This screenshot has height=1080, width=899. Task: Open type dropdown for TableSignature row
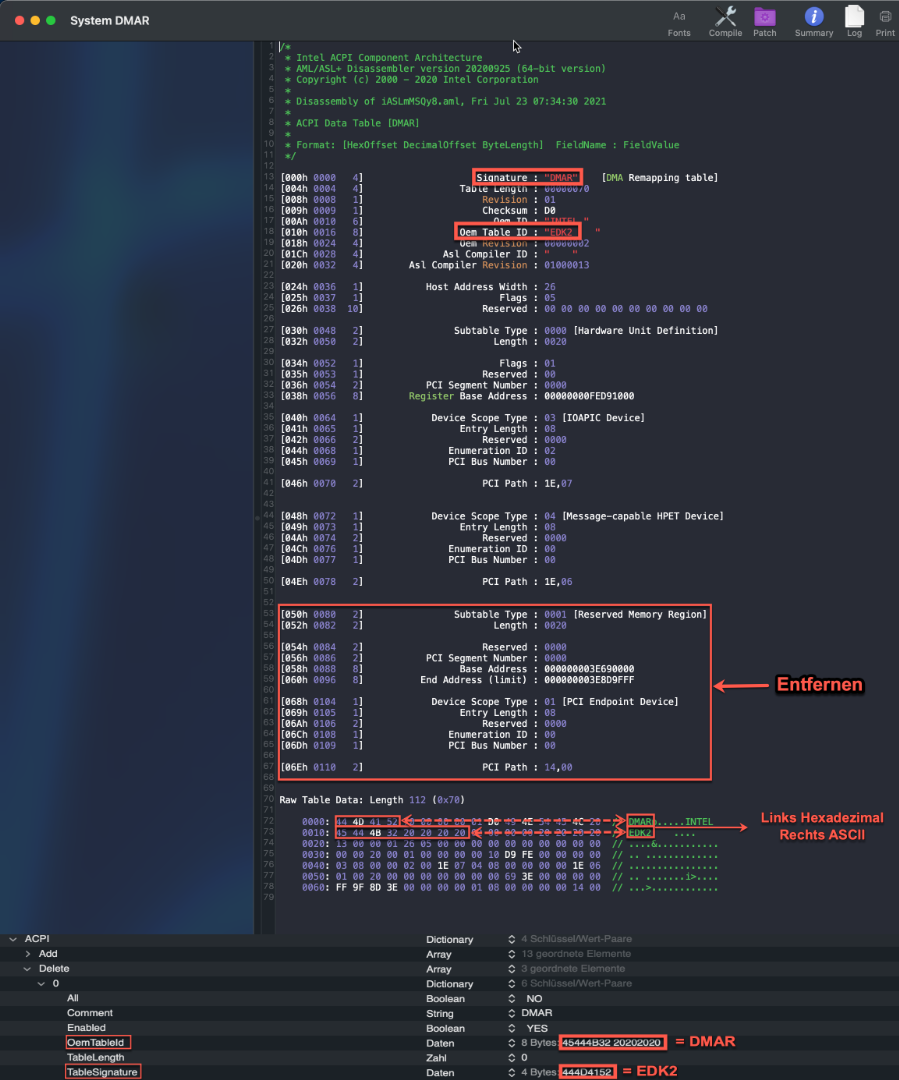(512, 1072)
